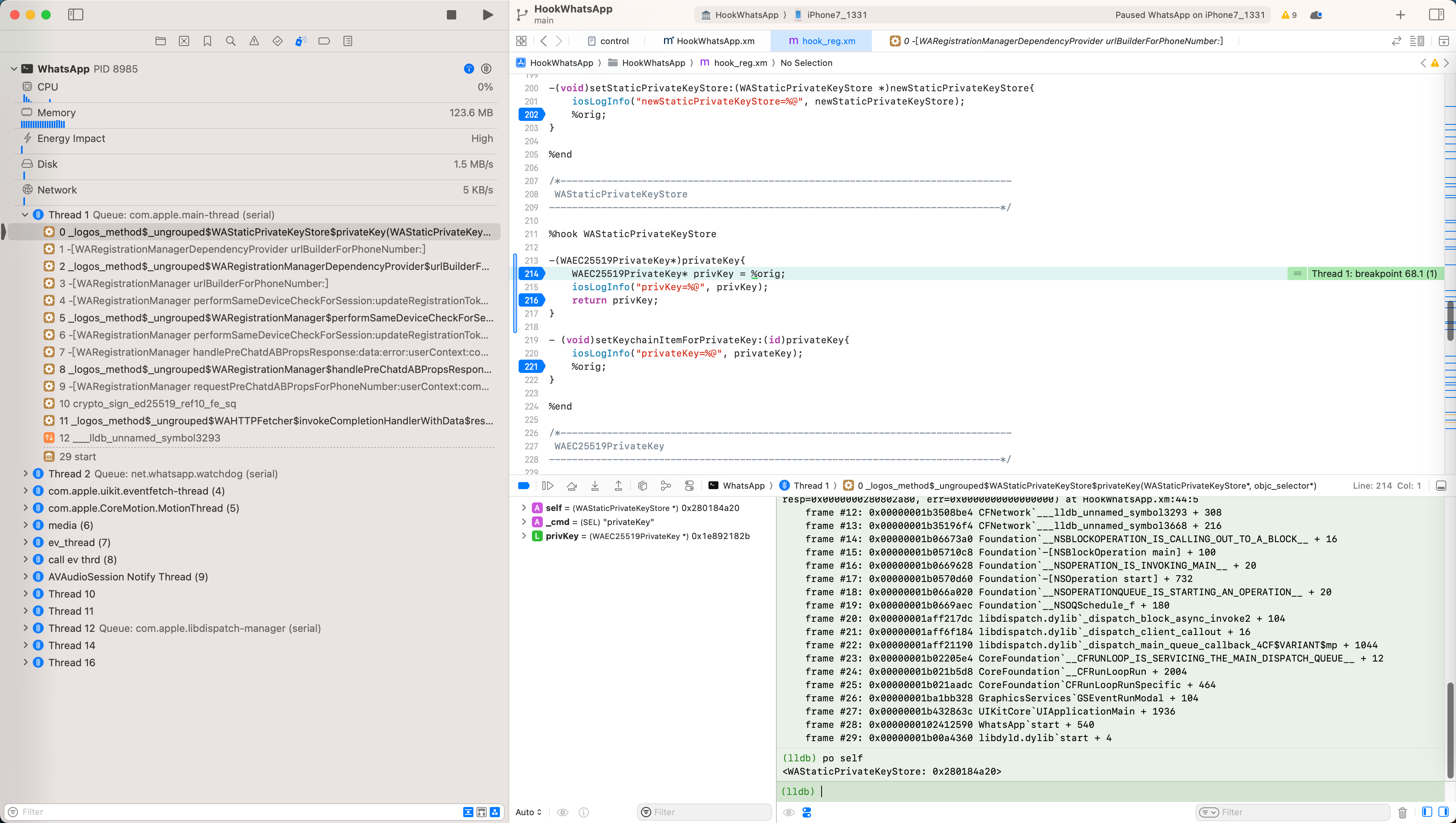Open the Breakpoint navigator icon
Viewport: 1456px width, 823px height.
pos(324,41)
